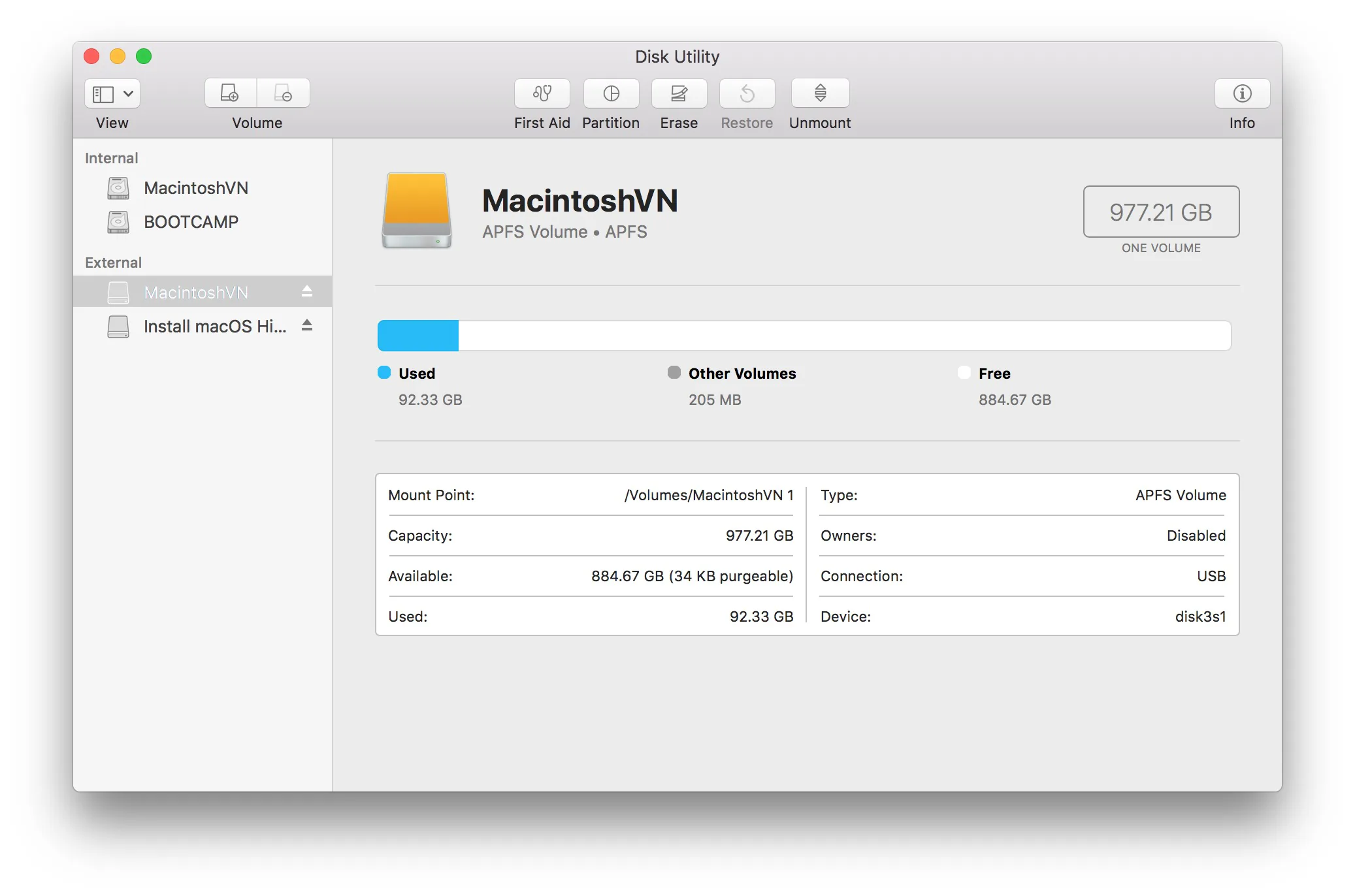
Task: Click the Internal section header
Action: click(111, 158)
